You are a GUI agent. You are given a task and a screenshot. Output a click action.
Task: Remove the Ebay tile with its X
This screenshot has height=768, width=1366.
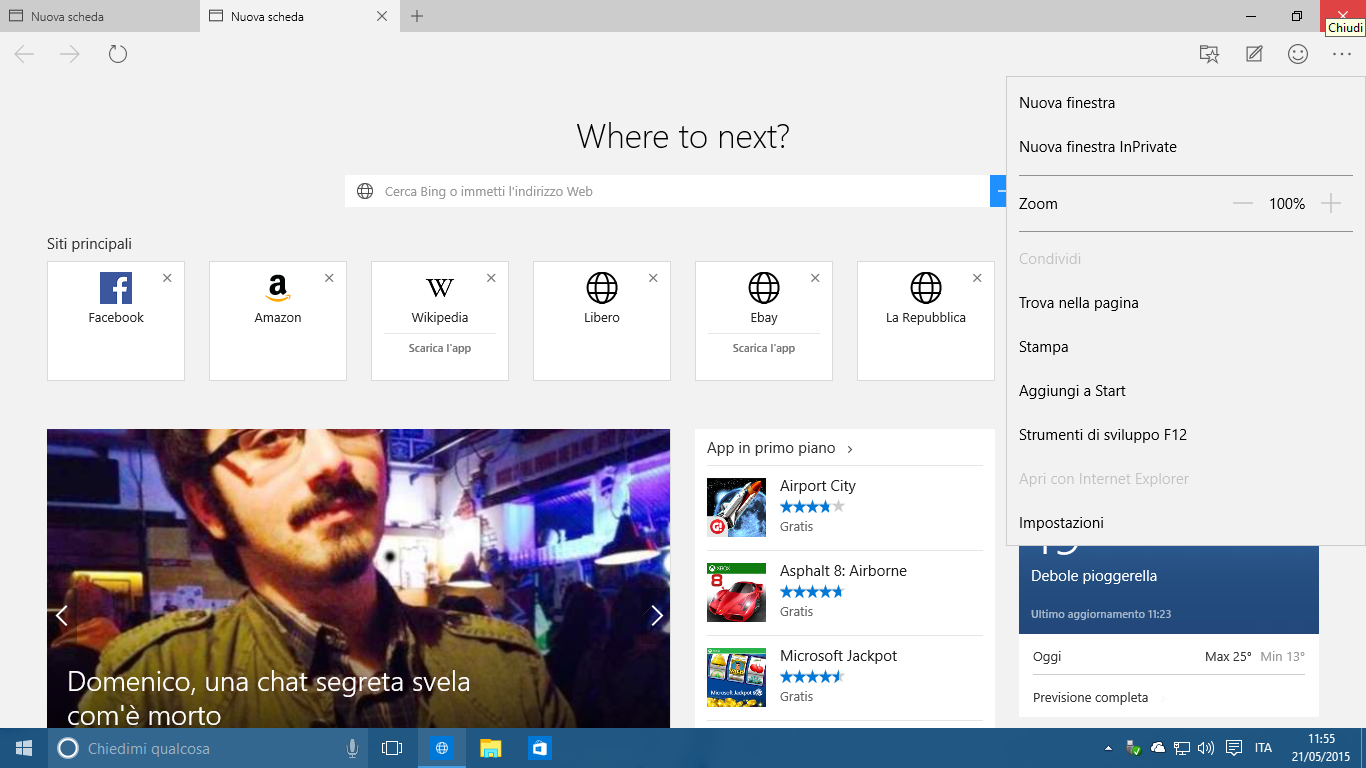tap(815, 278)
